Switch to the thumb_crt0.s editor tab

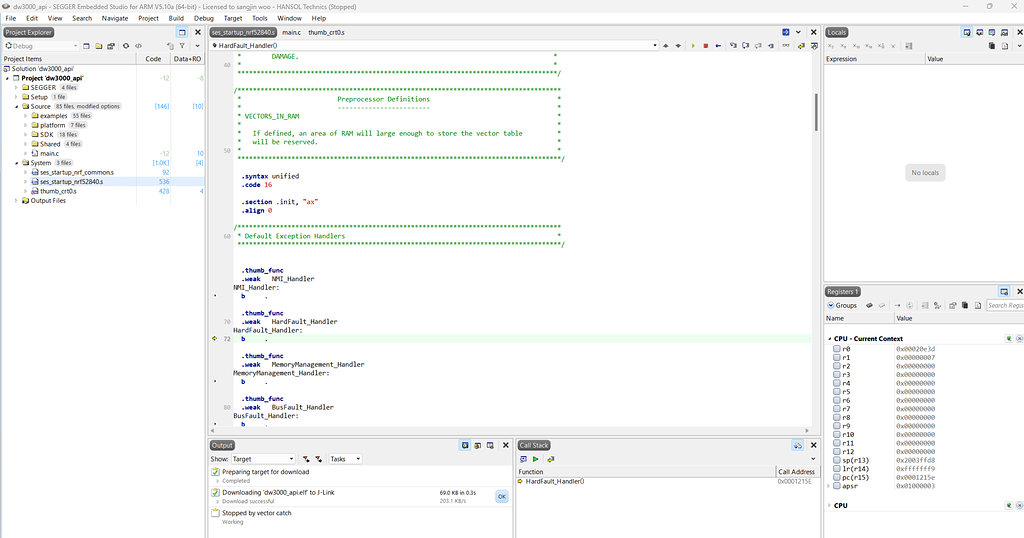tap(327, 32)
